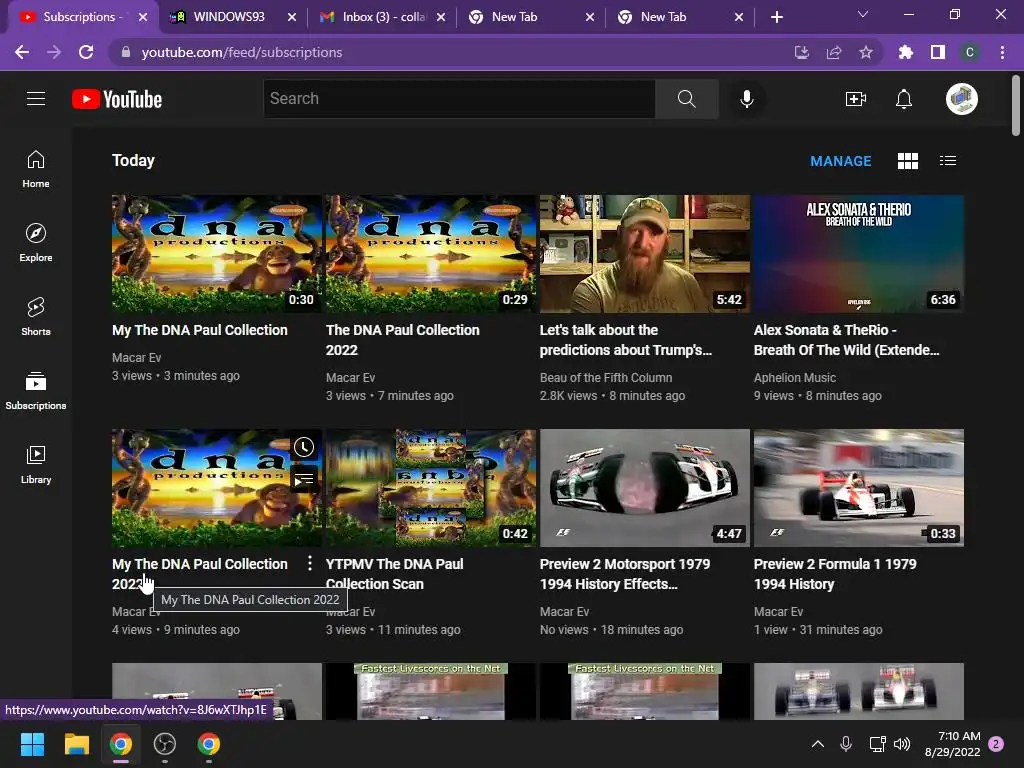Share this page icon in address bar

(x=834, y=52)
